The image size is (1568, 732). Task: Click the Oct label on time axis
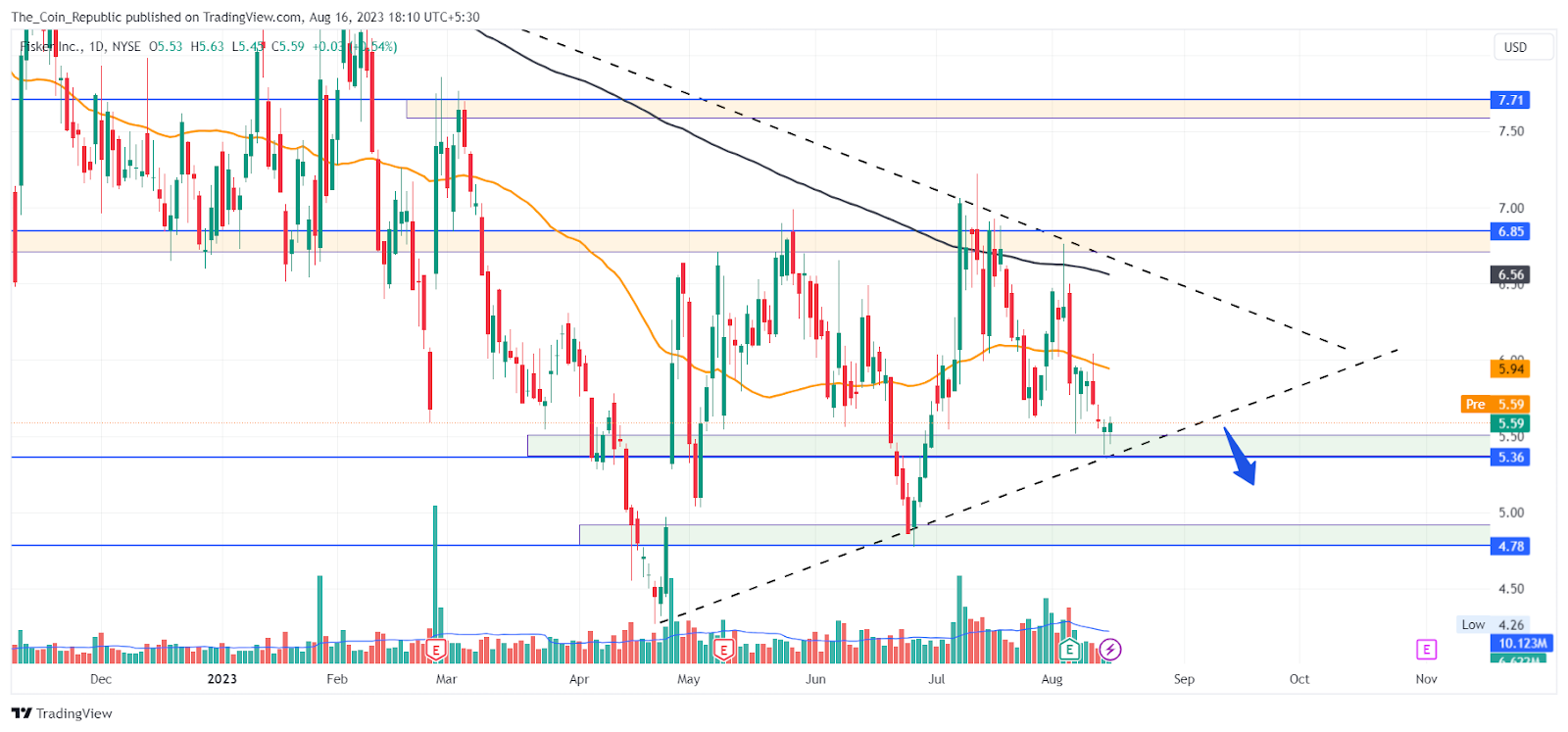coord(1299,679)
